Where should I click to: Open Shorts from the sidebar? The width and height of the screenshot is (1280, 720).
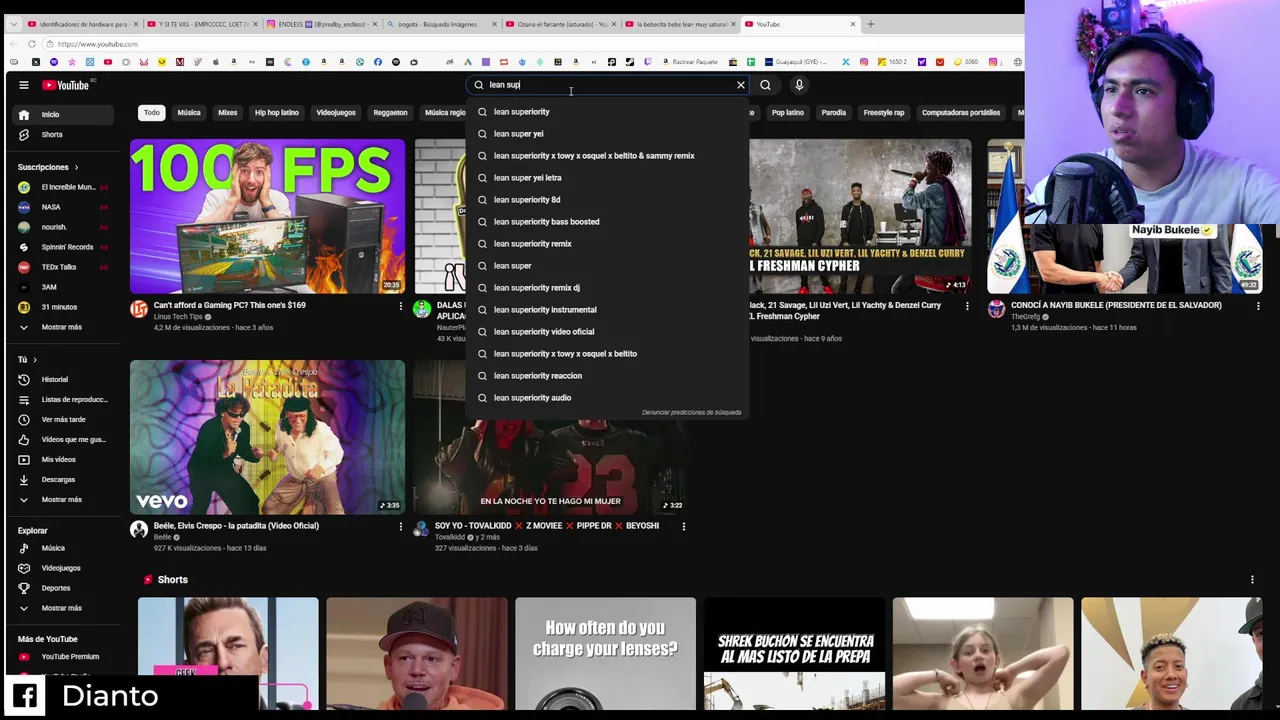[60, 135]
